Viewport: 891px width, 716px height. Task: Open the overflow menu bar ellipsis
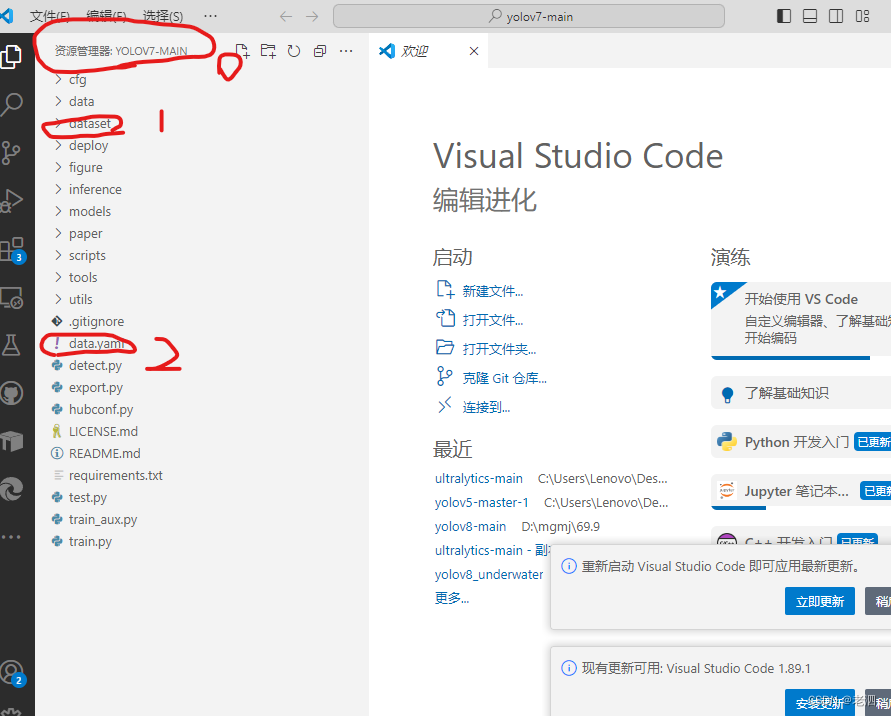click(210, 16)
